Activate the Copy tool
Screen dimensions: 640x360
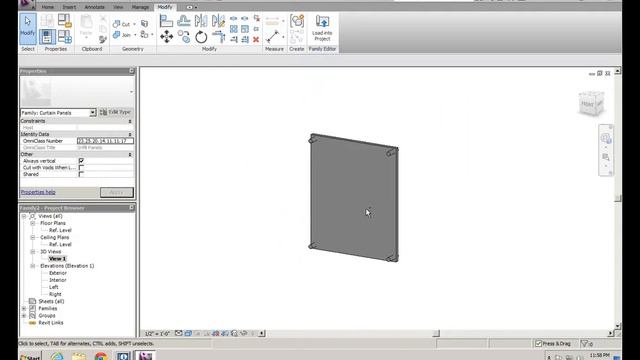pyautogui.click(x=184, y=37)
